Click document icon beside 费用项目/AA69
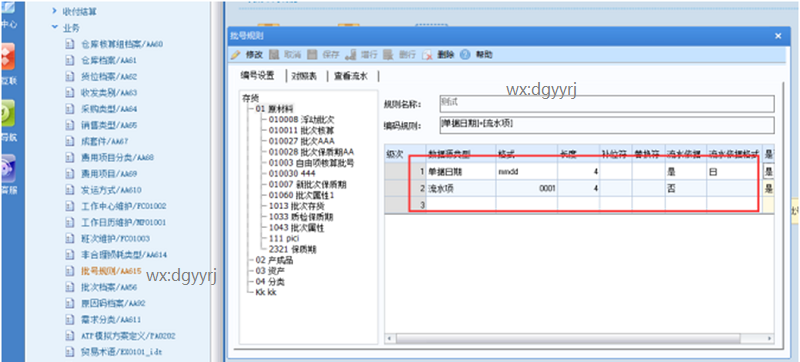 (x=70, y=174)
